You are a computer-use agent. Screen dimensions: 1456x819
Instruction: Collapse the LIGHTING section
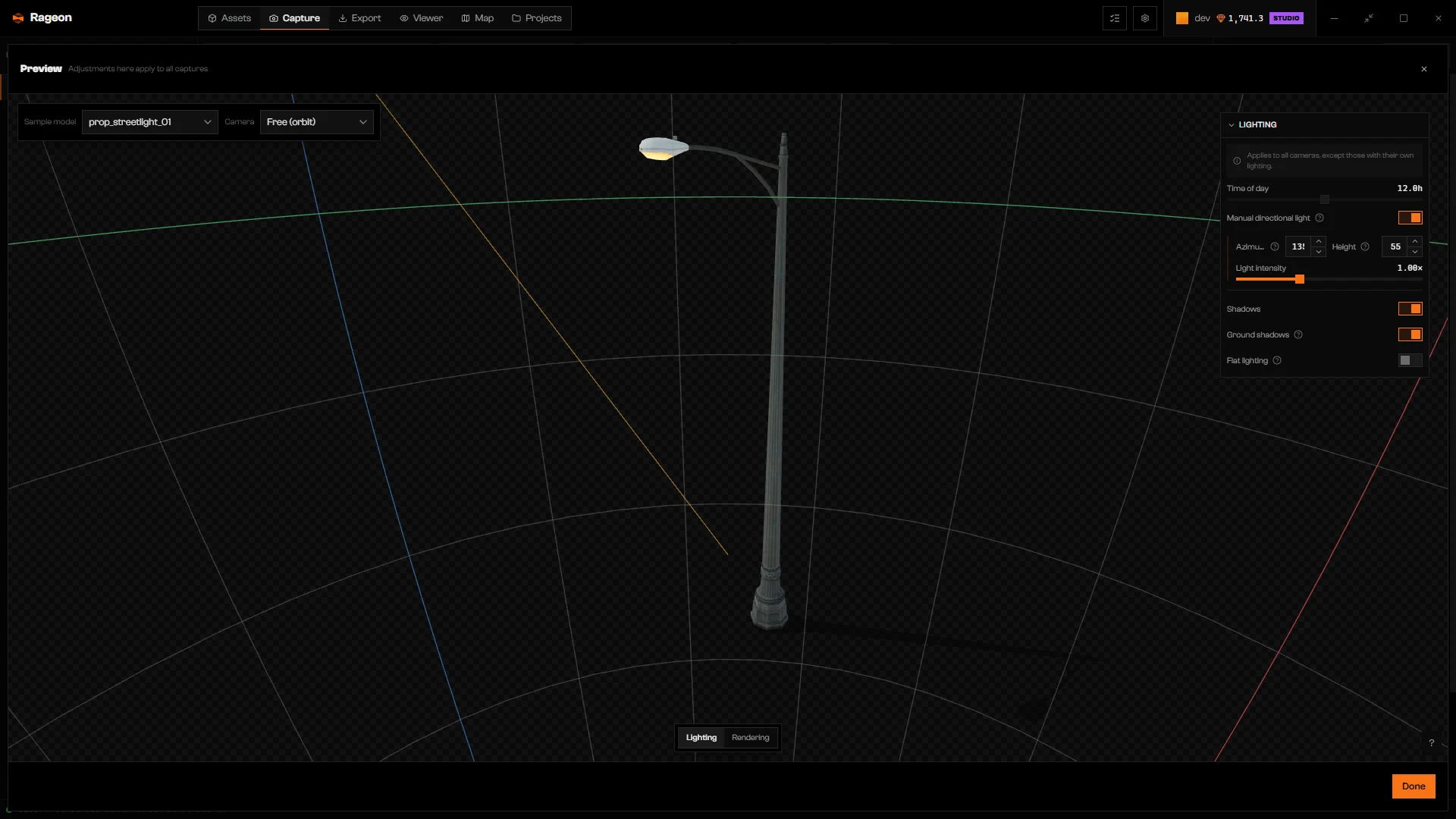click(x=1231, y=124)
